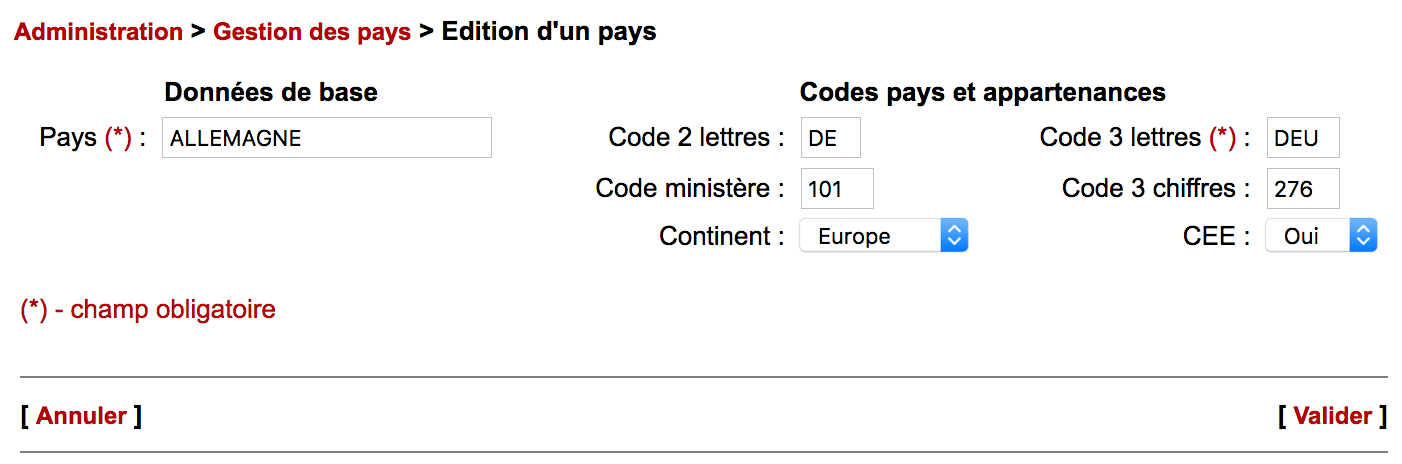Click the Pays text field containing ALLEMAGNE
The height and width of the screenshot is (464, 1402).
pyautogui.click(x=326, y=138)
